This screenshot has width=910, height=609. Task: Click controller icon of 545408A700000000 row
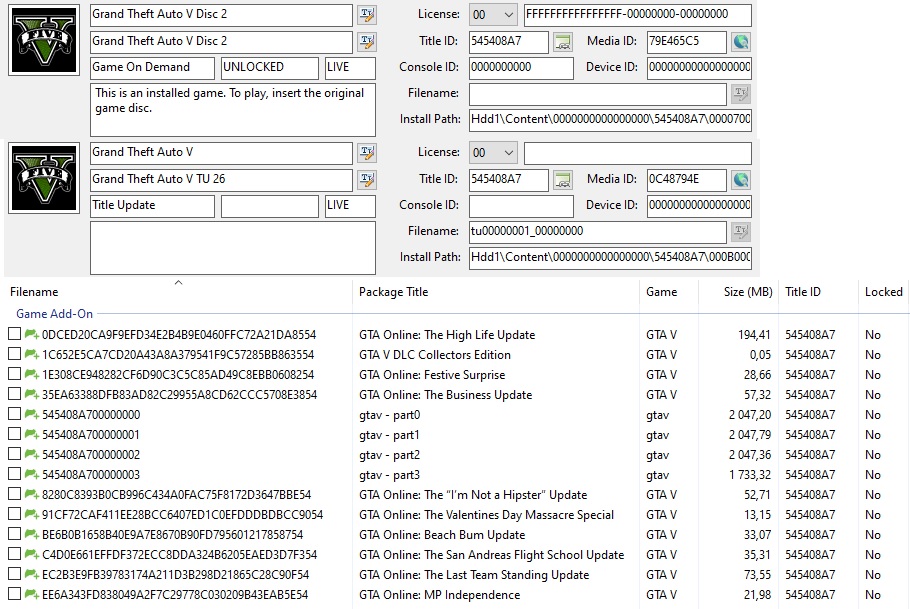click(x=31, y=415)
